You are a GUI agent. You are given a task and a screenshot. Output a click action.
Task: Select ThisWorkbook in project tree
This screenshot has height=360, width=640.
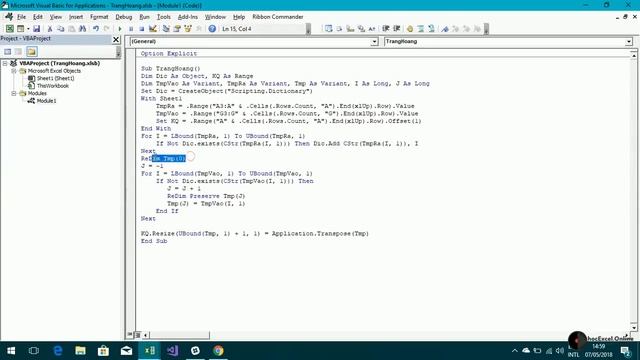(x=53, y=86)
